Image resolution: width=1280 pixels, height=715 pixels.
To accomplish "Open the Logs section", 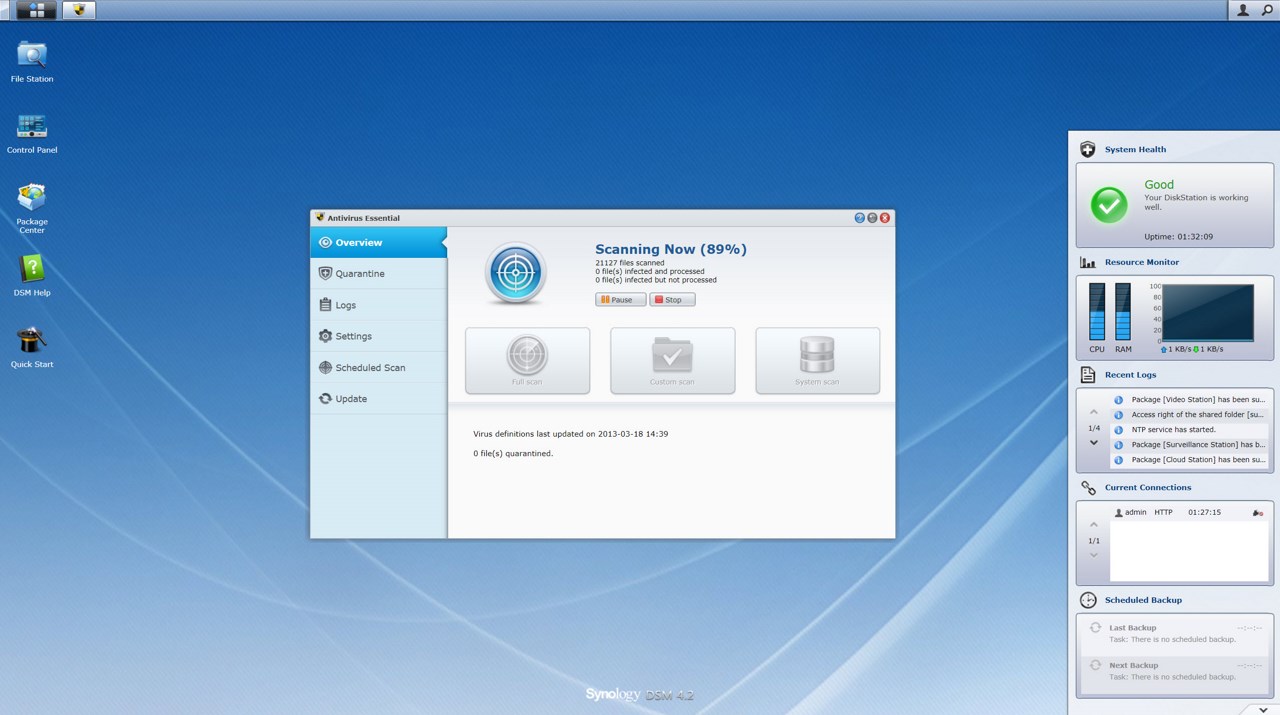I will coord(378,305).
